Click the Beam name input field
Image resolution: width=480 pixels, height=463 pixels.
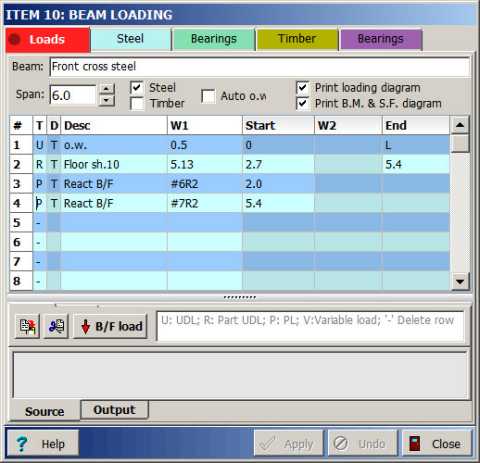(260, 67)
